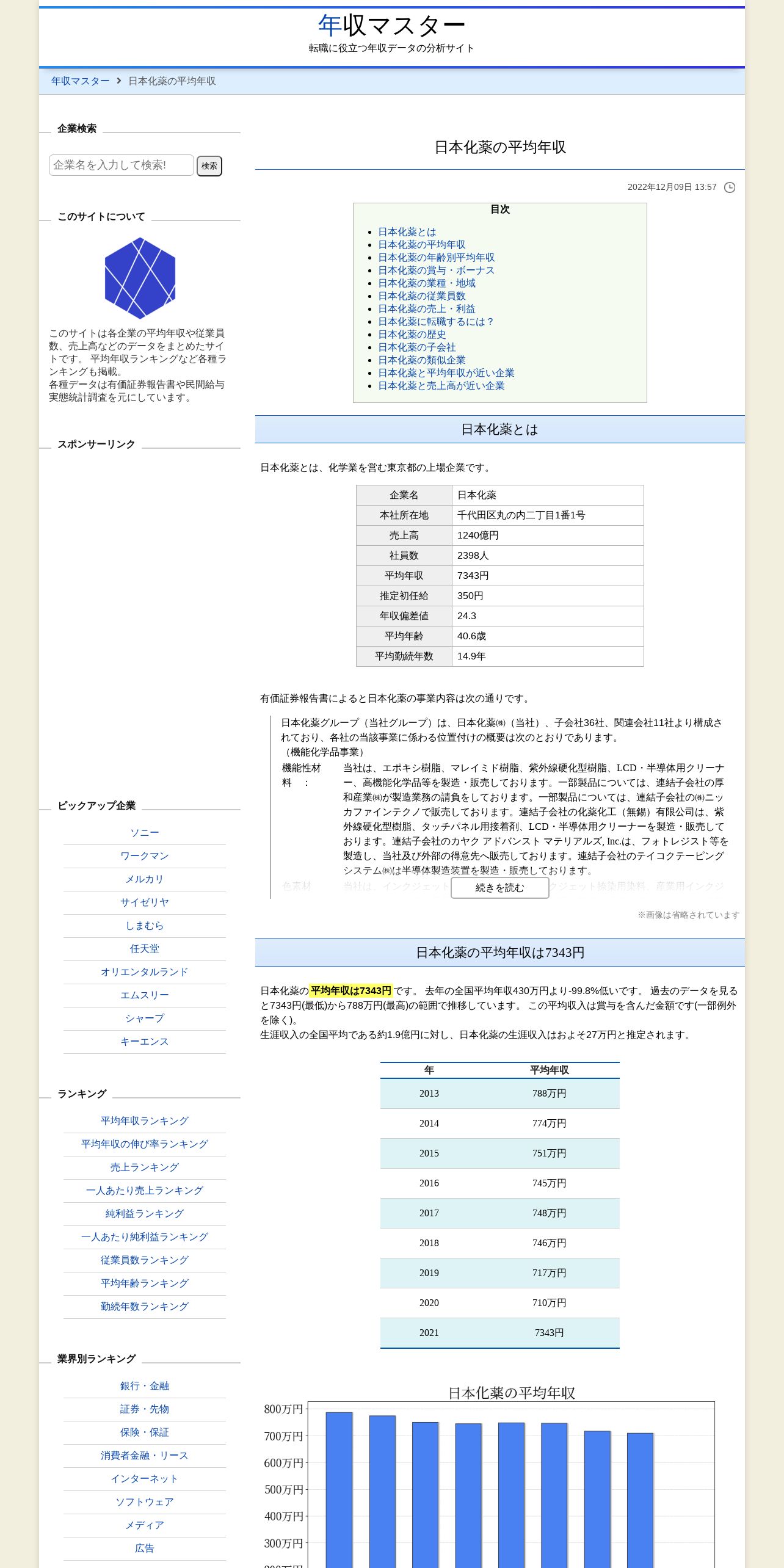Viewport: 784px width, 1568px height.
Task: Click the 350円 estimated starting salary value
Action: click(470, 596)
